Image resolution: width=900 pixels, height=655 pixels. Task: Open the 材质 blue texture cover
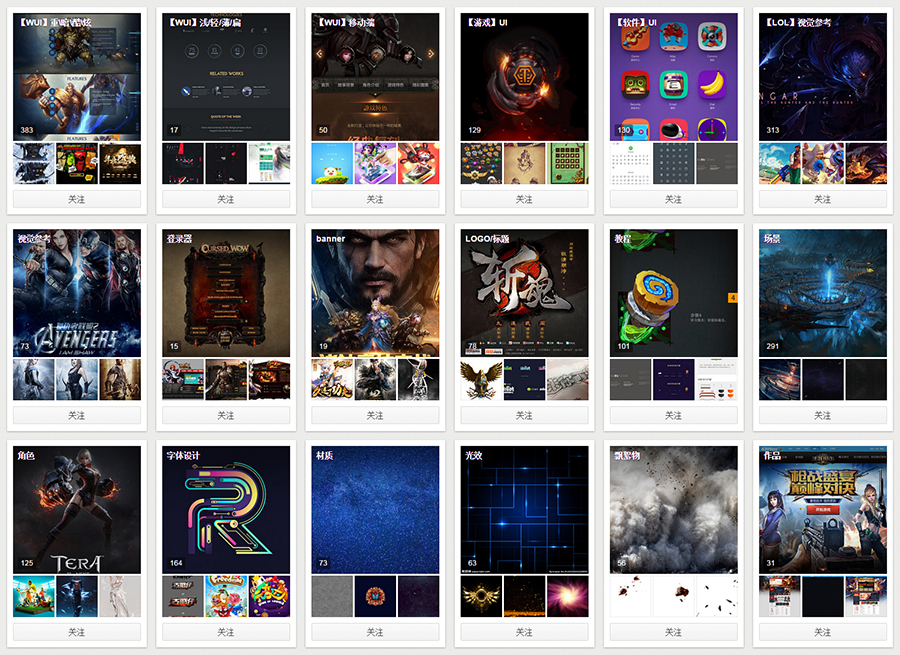[375, 510]
